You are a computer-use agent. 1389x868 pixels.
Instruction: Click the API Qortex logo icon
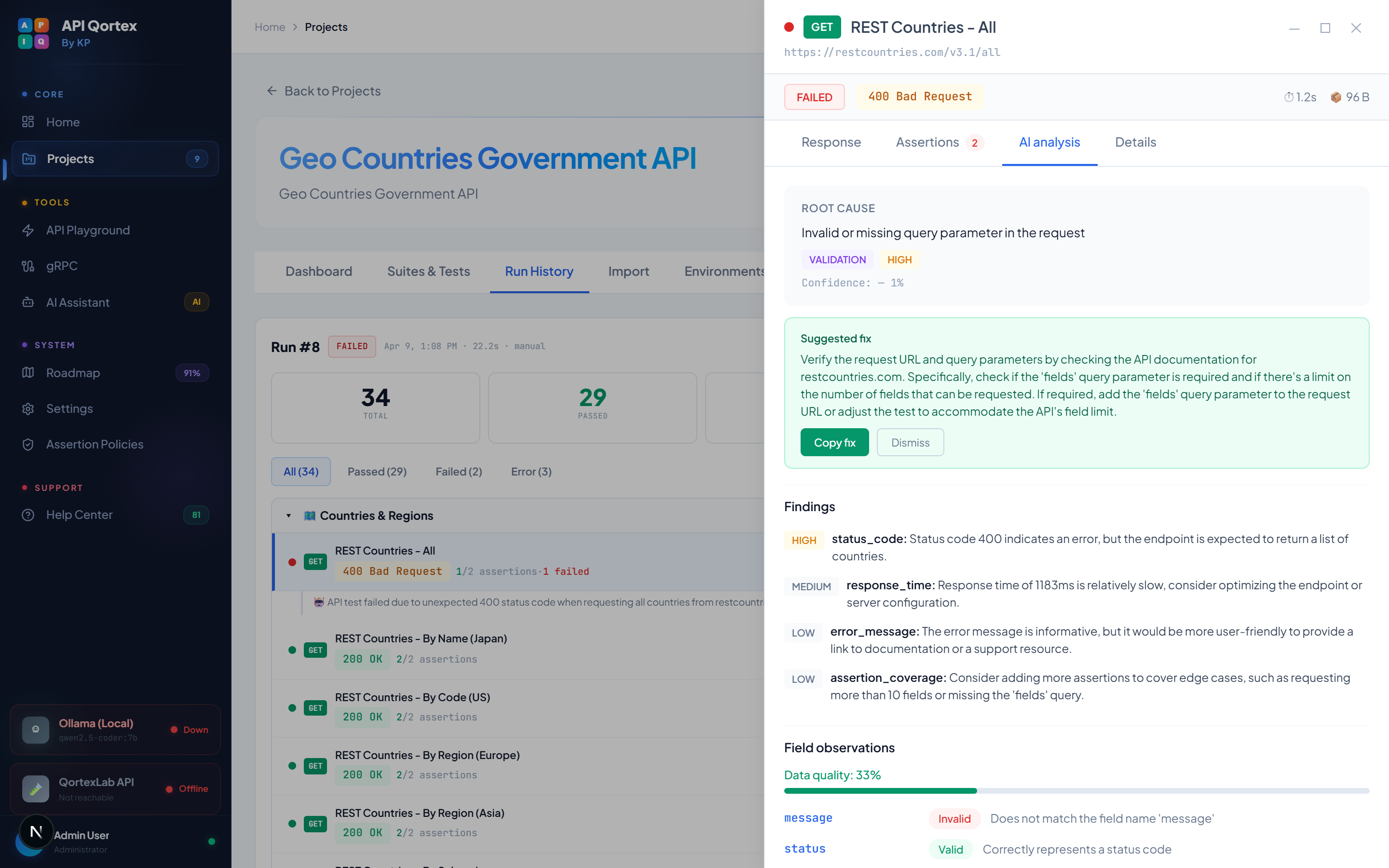[x=33, y=33]
